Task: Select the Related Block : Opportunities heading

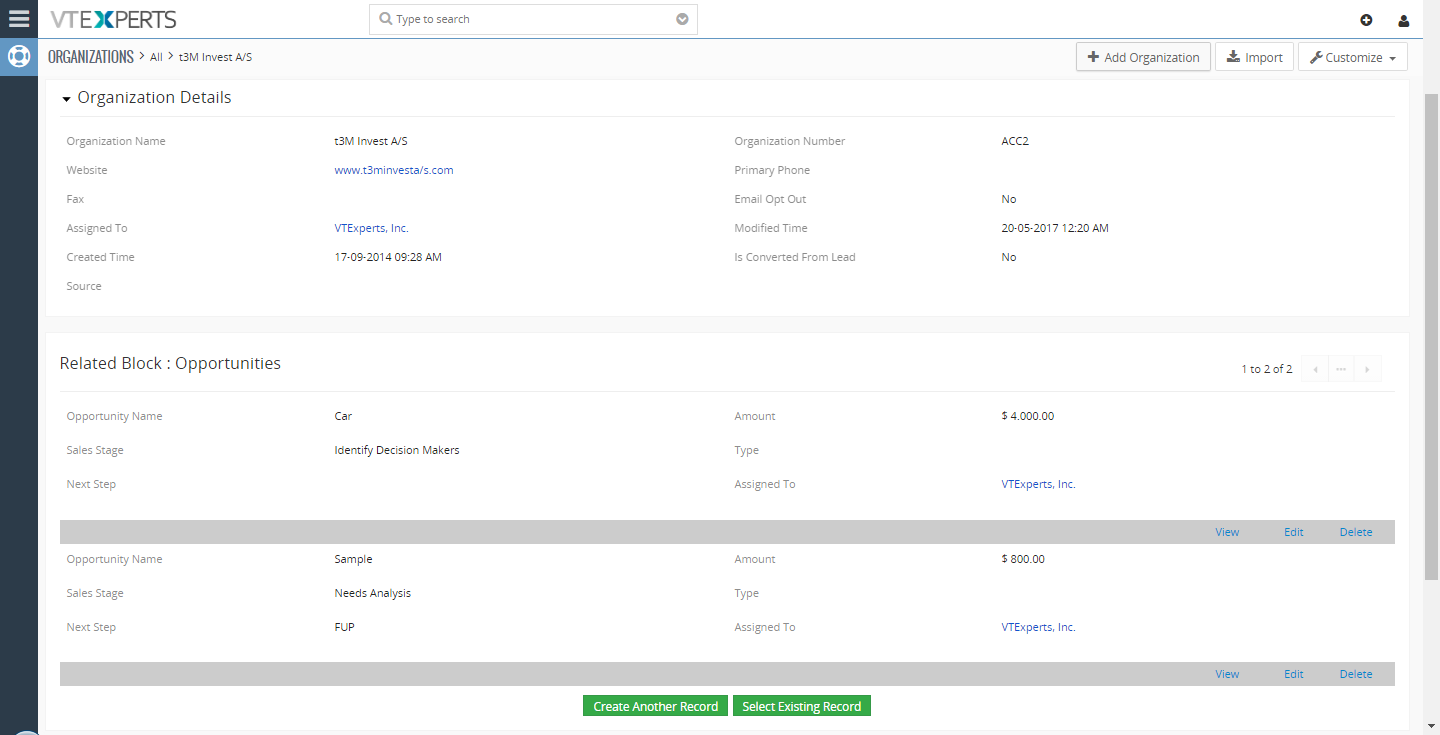Action: click(x=170, y=363)
